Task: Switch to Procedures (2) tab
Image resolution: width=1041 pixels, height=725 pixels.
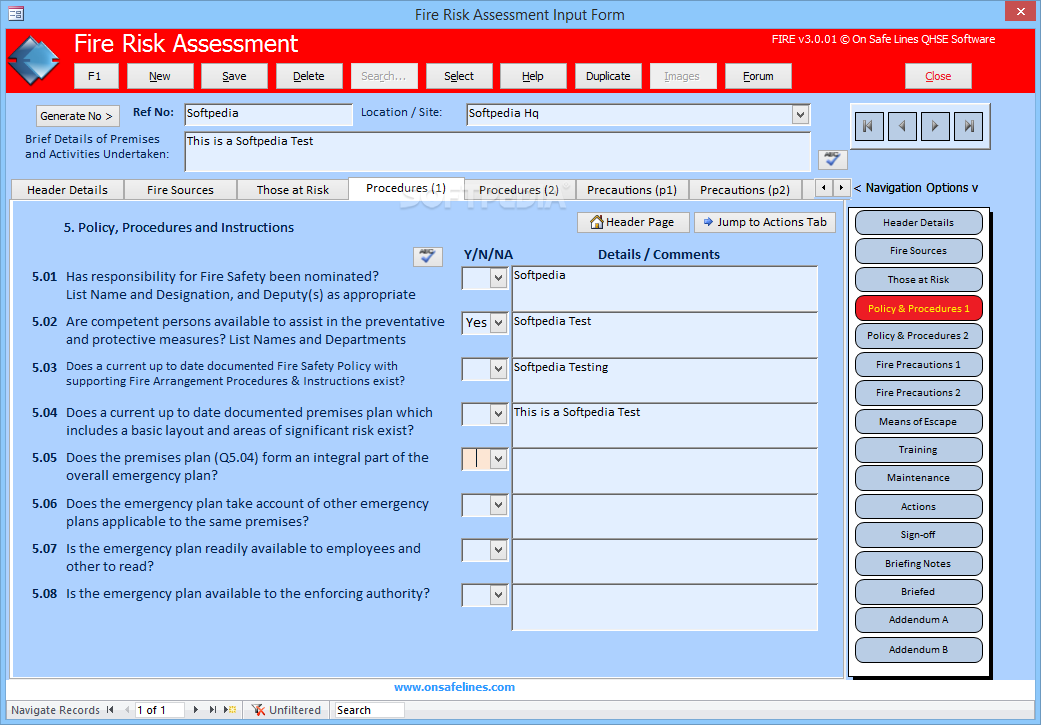Action: click(519, 190)
